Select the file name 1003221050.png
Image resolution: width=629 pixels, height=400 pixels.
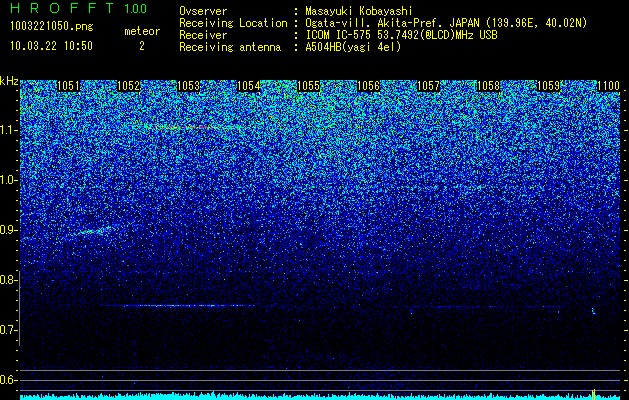52,27
